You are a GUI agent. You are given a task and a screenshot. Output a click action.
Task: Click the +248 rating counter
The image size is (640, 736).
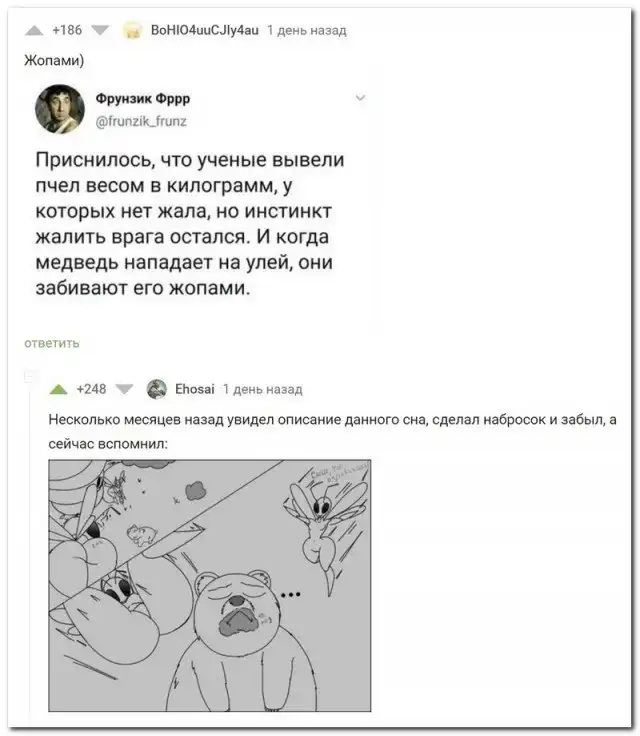(x=91, y=389)
